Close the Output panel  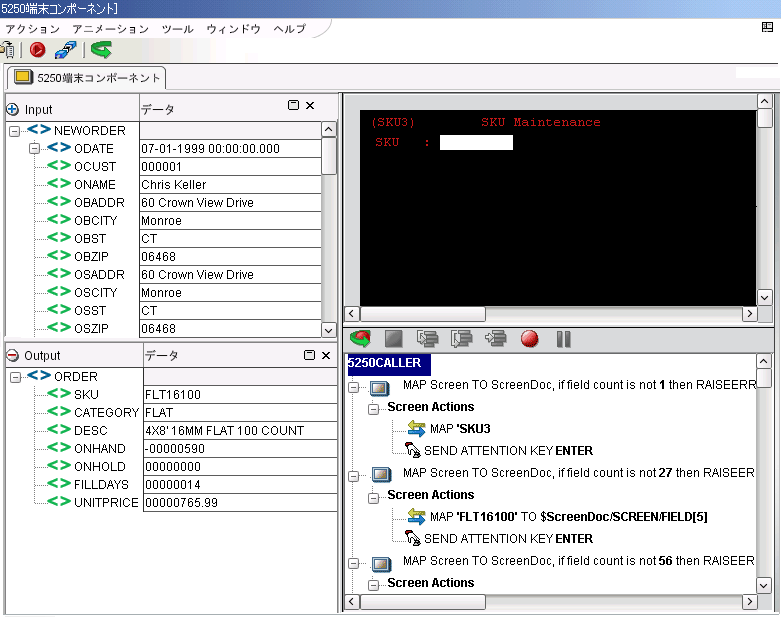pyautogui.click(x=326, y=355)
